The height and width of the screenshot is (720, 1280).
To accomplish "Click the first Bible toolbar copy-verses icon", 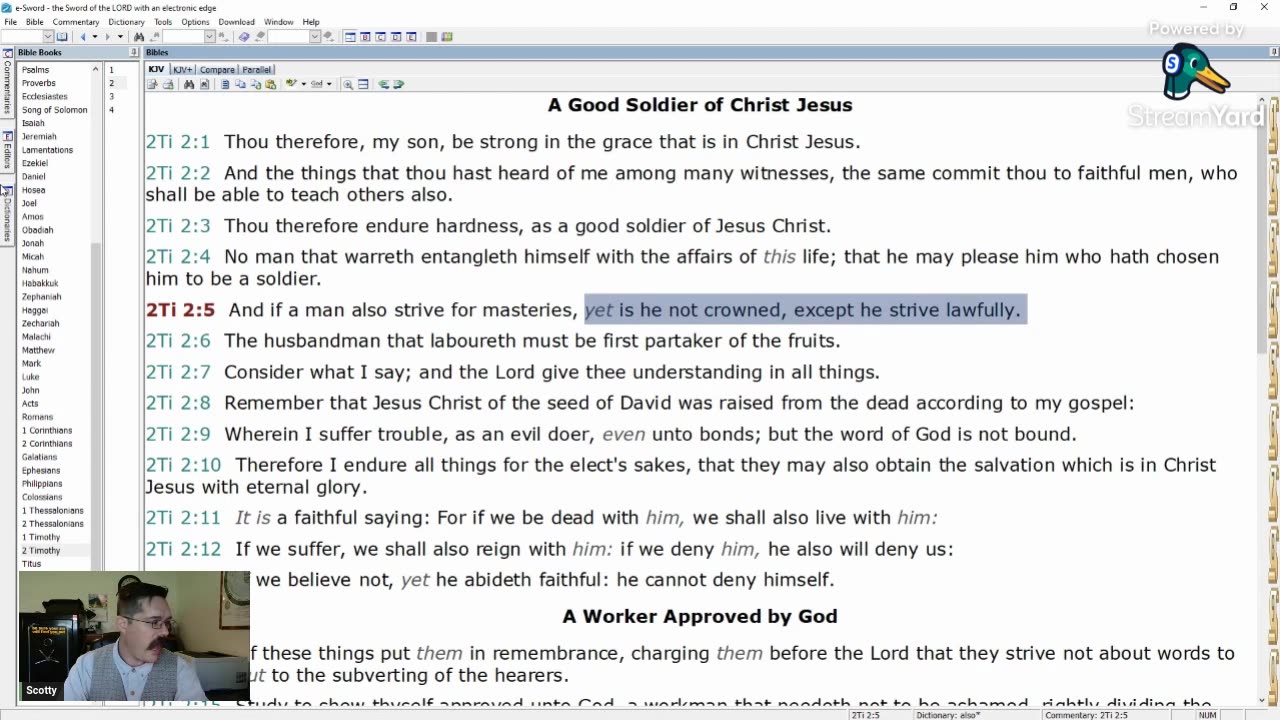I will coord(152,84).
